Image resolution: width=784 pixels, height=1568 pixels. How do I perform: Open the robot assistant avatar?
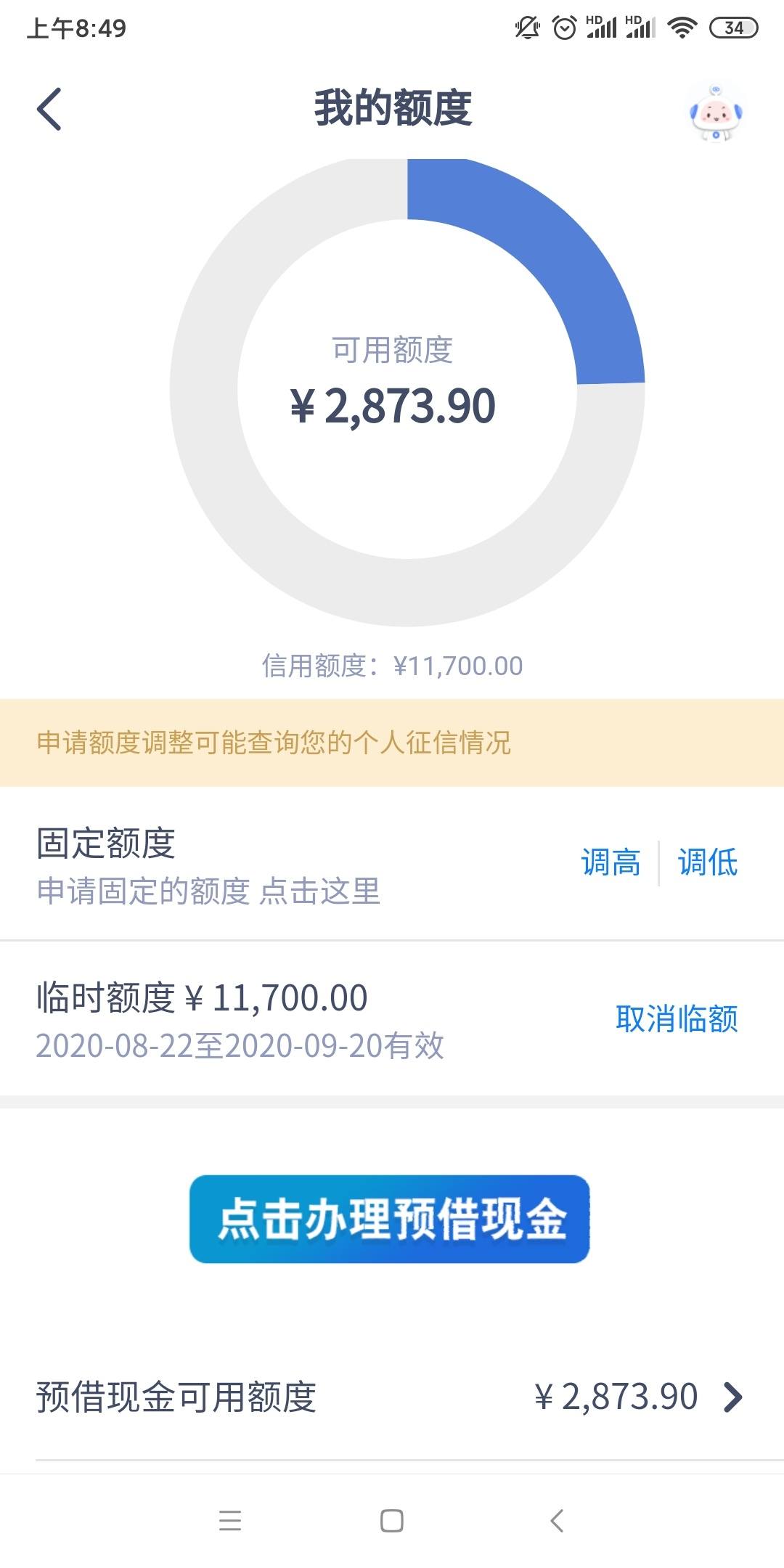716,113
